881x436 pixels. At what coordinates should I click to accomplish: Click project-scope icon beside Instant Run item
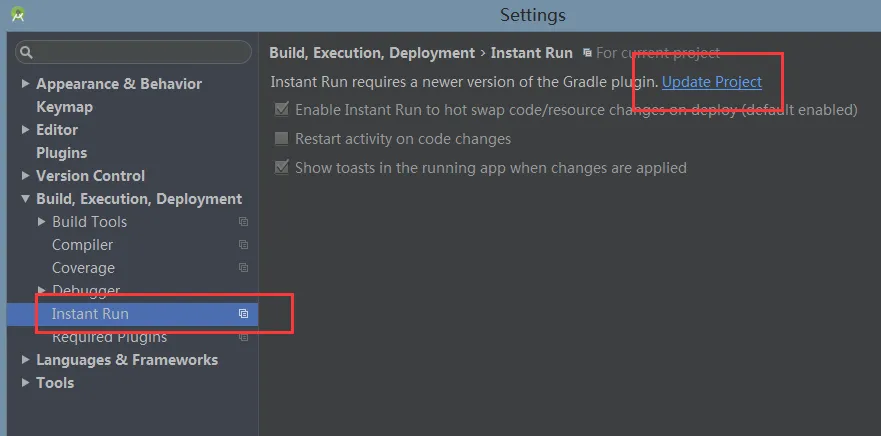[243, 314]
